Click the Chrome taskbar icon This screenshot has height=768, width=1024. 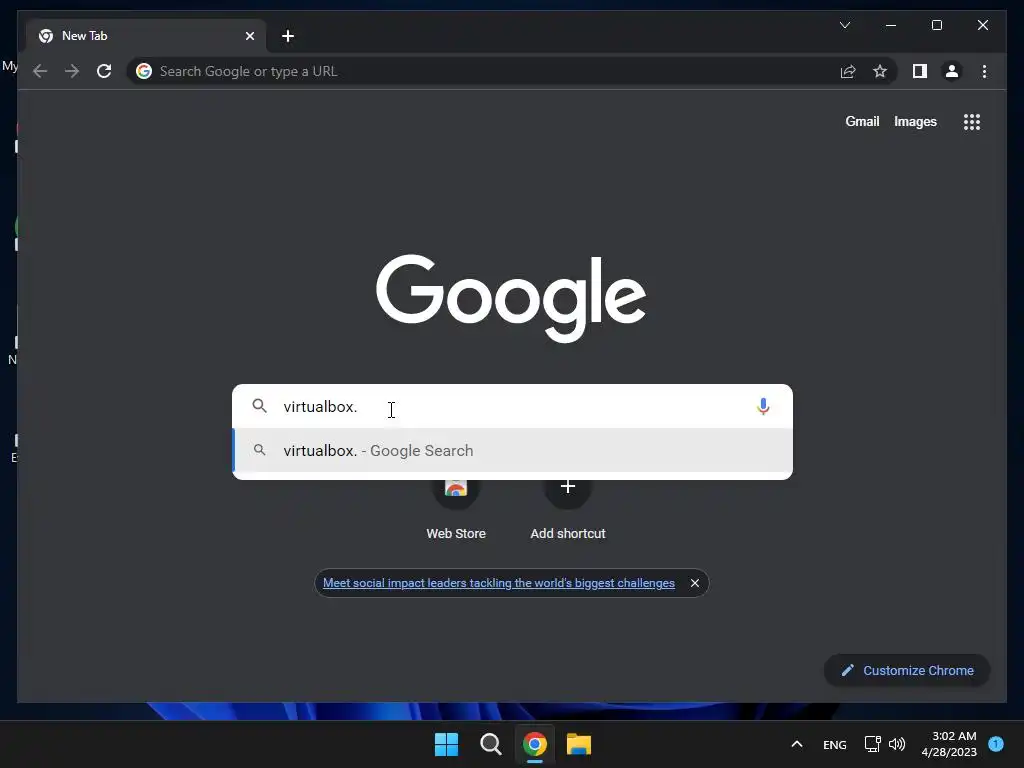(x=535, y=744)
